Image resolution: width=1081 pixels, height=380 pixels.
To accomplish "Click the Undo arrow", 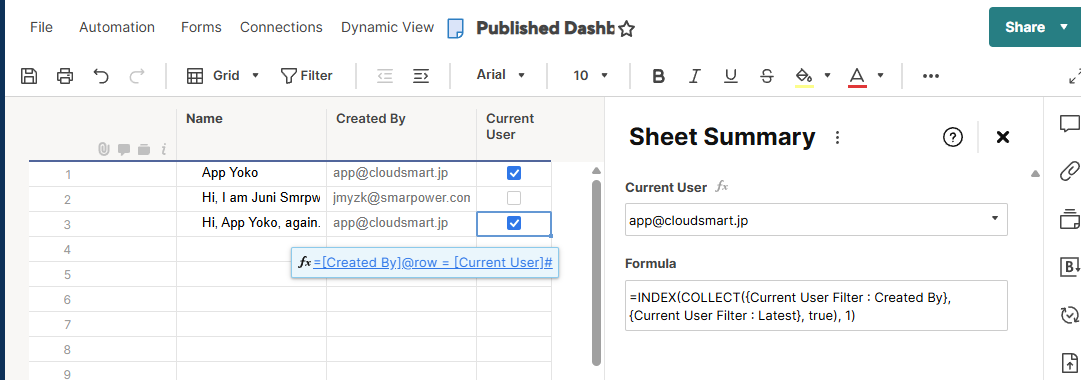I will (101, 76).
